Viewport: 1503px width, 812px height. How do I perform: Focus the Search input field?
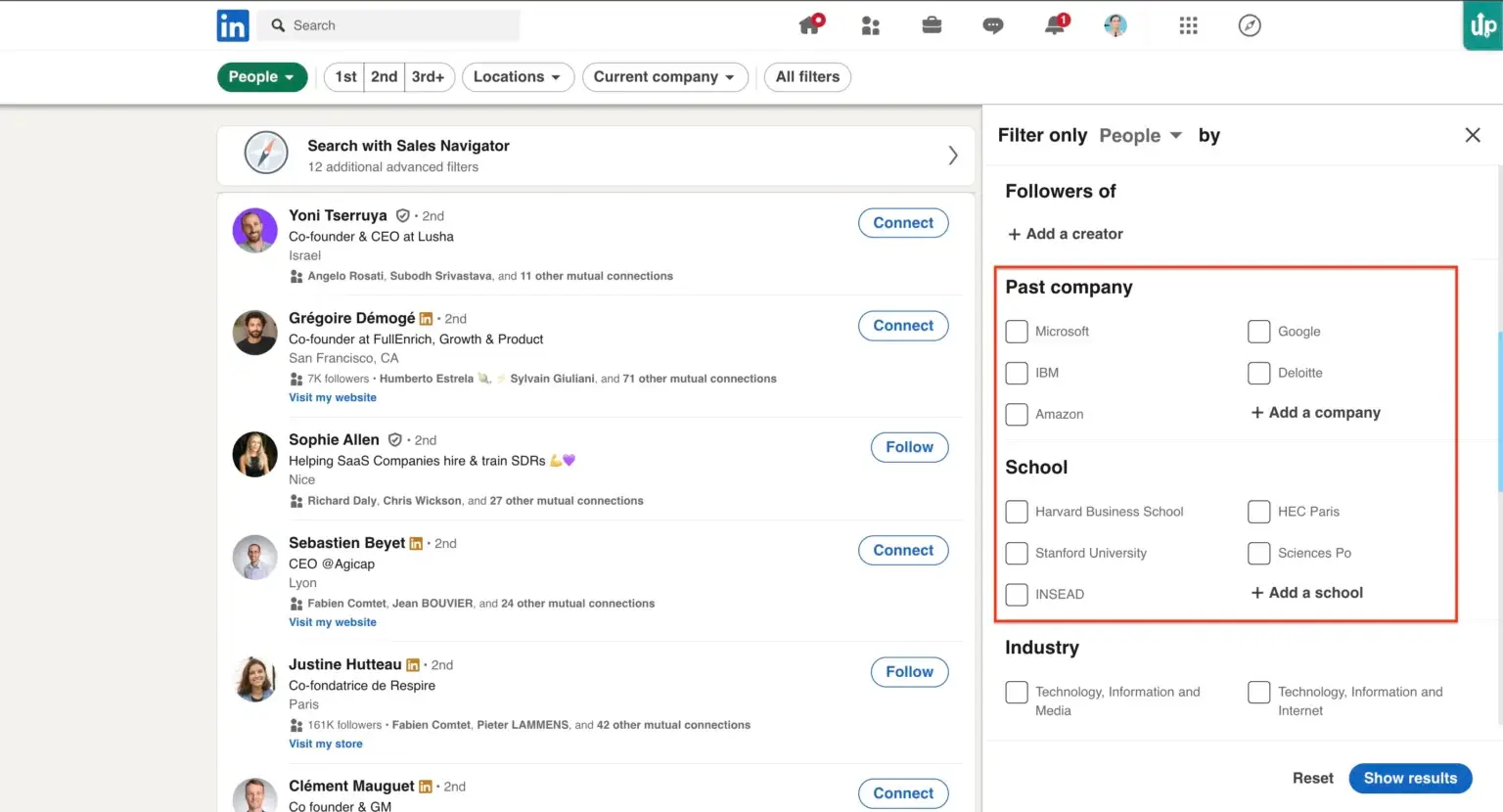click(x=388, y=25)
